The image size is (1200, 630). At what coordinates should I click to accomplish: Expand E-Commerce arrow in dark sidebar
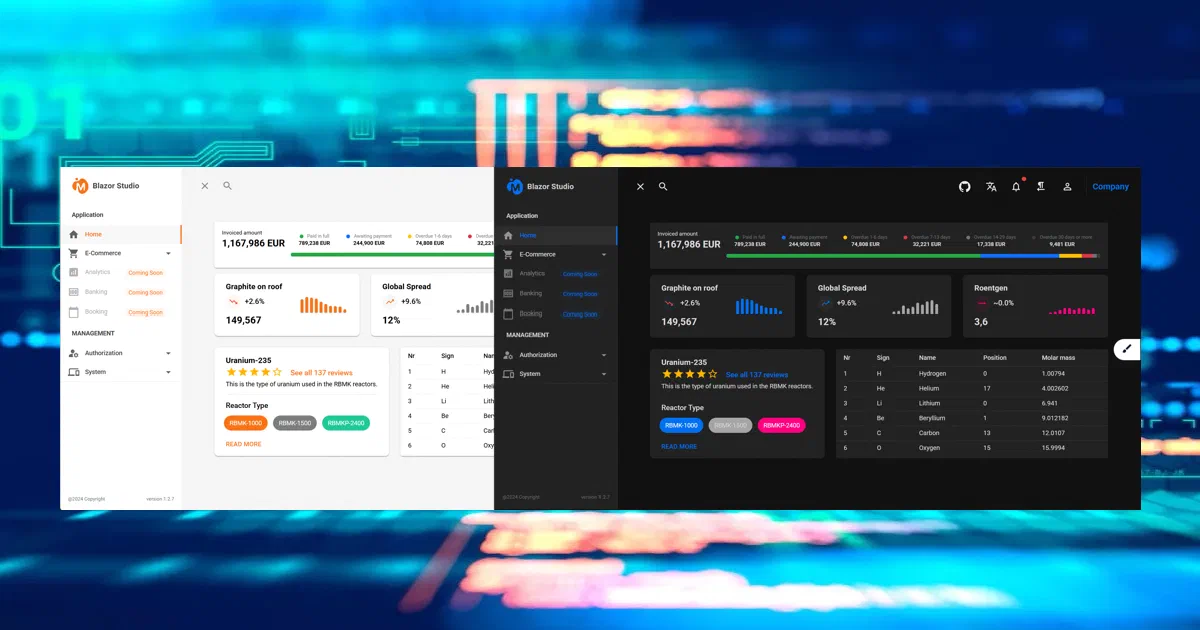(x=604, y=255)
